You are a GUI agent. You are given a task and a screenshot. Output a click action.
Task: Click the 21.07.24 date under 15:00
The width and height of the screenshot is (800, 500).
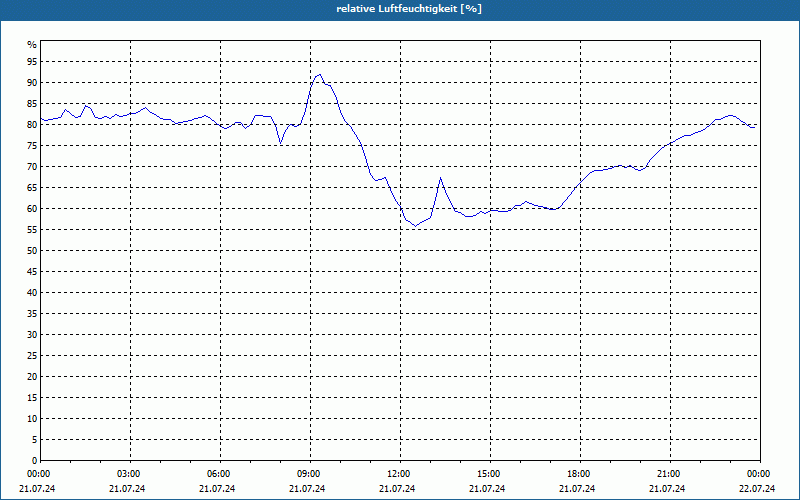(487, 489)
